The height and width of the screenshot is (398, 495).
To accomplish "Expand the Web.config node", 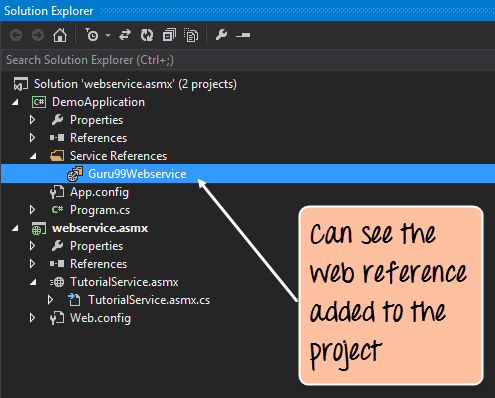I will 32,318.
